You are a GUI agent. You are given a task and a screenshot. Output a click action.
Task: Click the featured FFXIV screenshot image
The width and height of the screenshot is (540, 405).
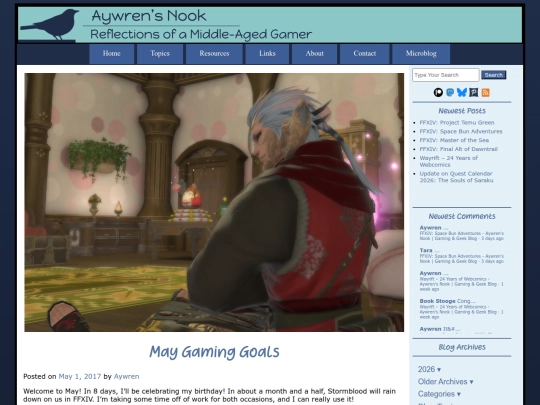coord(214,202)
